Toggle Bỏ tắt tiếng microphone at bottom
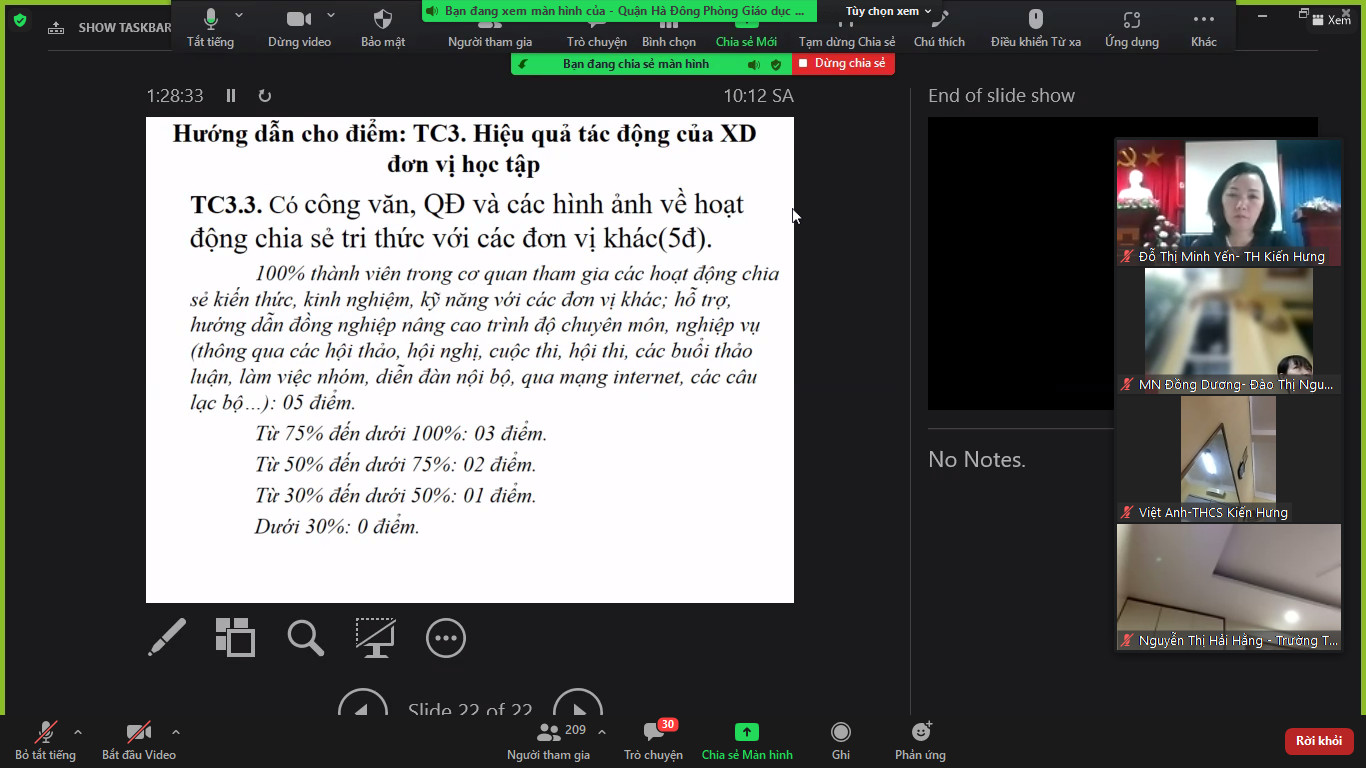The height and width of the screenshot is (768, 1366). (x=45, y=740)
